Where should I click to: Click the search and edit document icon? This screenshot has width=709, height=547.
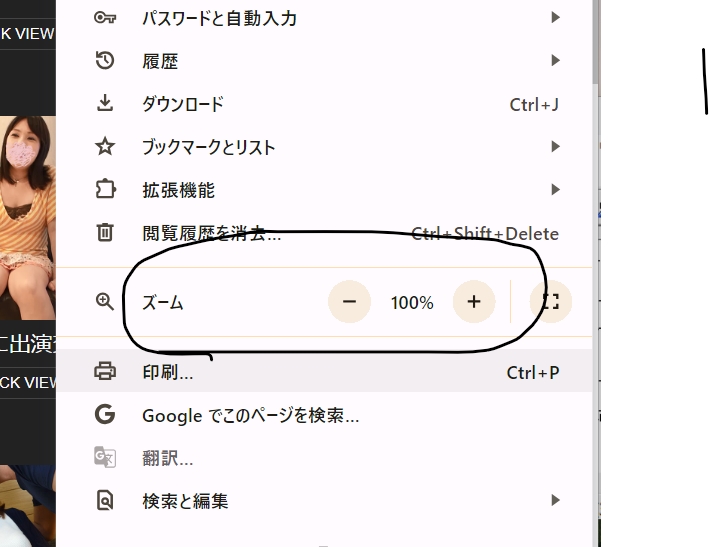(x=105, y=501)
